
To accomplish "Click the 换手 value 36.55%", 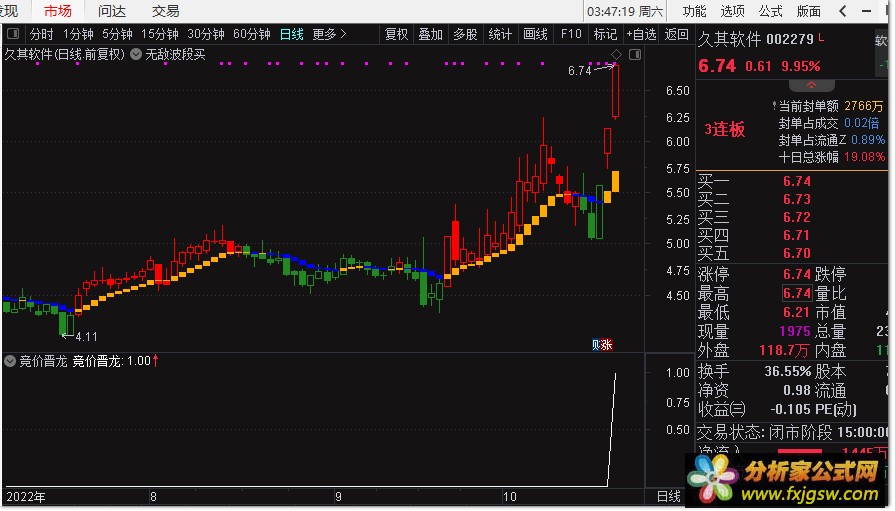I will pos(788,372).
